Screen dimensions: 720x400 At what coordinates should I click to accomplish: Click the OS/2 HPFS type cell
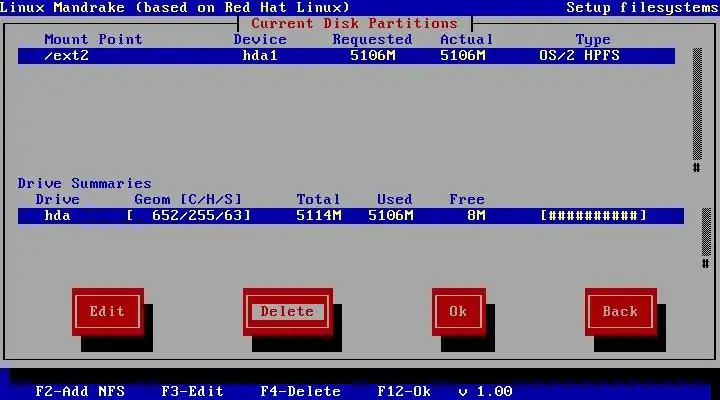click(579, 56)
